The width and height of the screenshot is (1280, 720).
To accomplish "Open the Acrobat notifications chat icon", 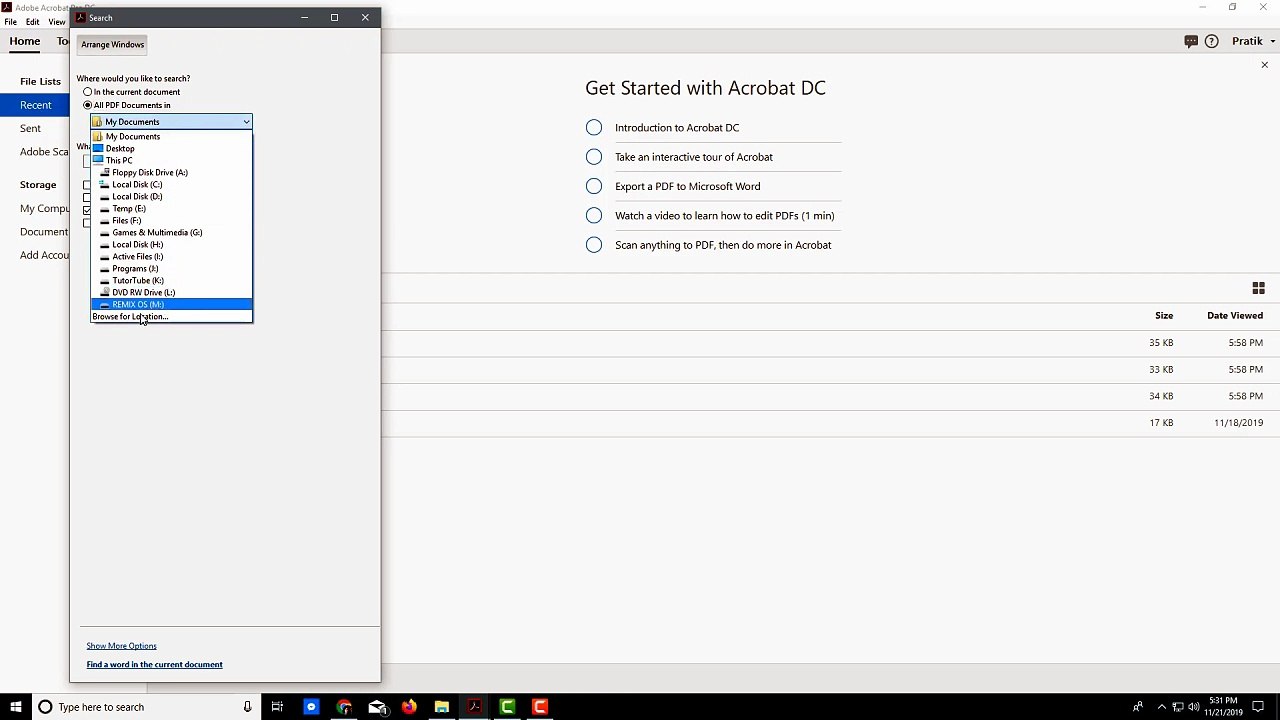I will click(x=1191, y=42).
